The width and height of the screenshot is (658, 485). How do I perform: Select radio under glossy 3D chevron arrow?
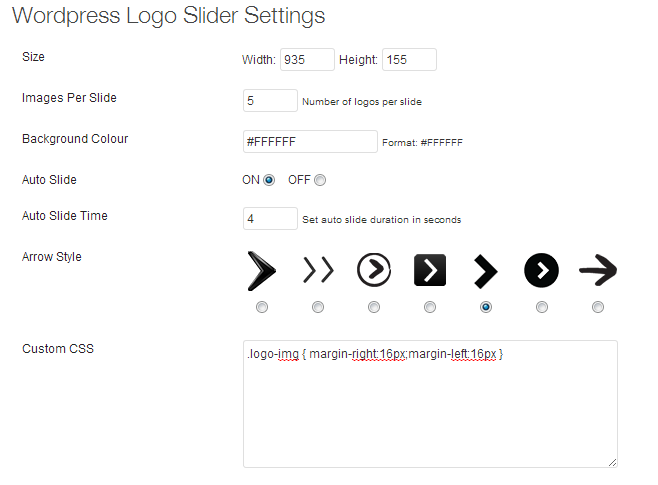pos(262,307)
